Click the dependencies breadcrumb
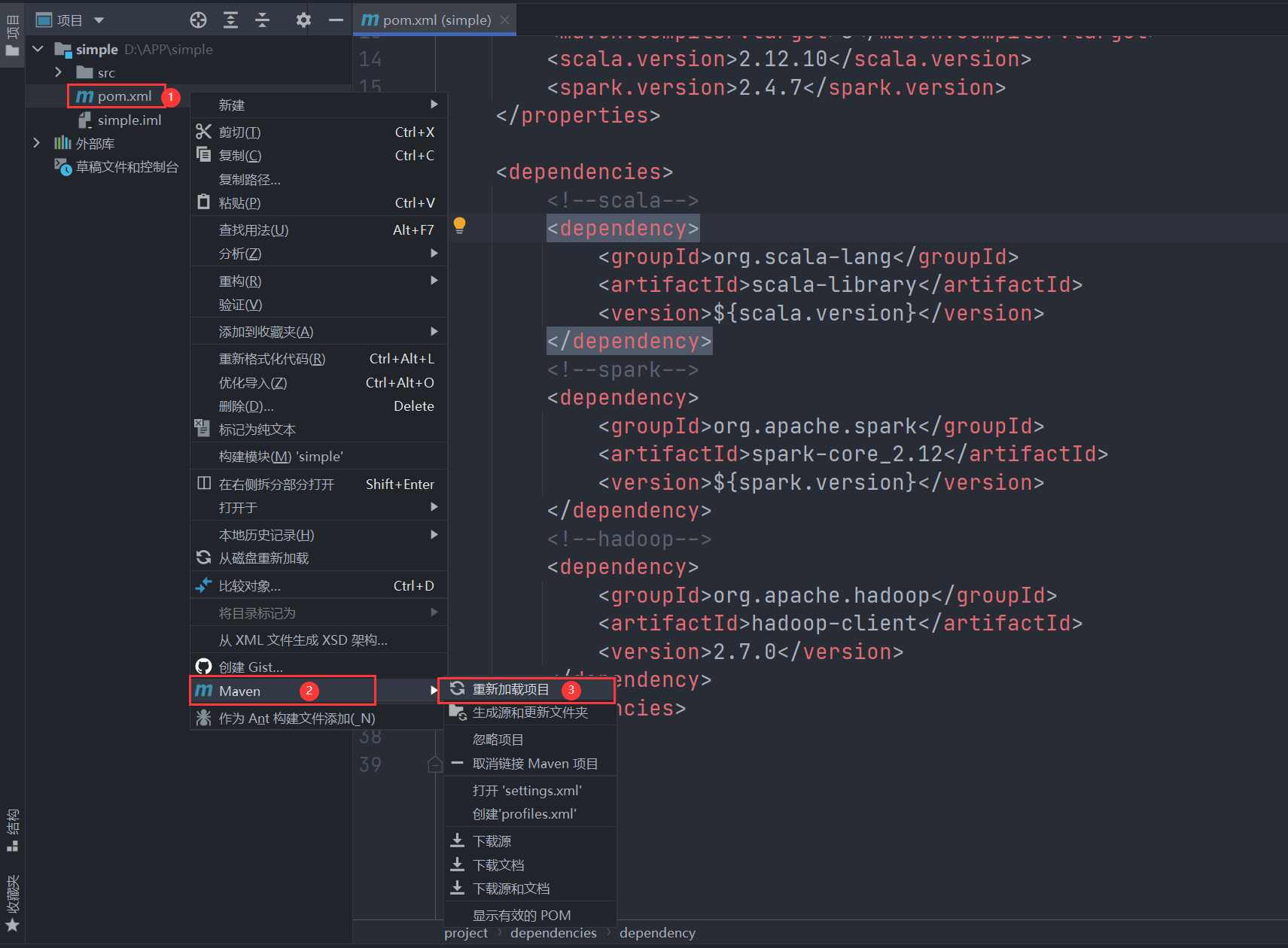This screenshot has width=1288, height=948. [x=553, y=932]
